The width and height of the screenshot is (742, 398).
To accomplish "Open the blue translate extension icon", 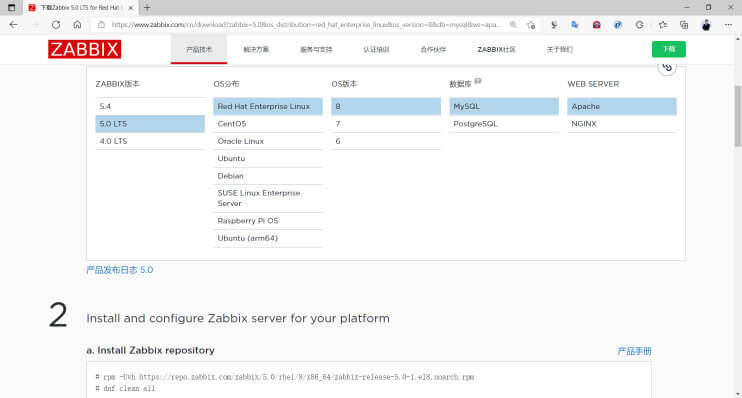I will click(x=575, y=25).
